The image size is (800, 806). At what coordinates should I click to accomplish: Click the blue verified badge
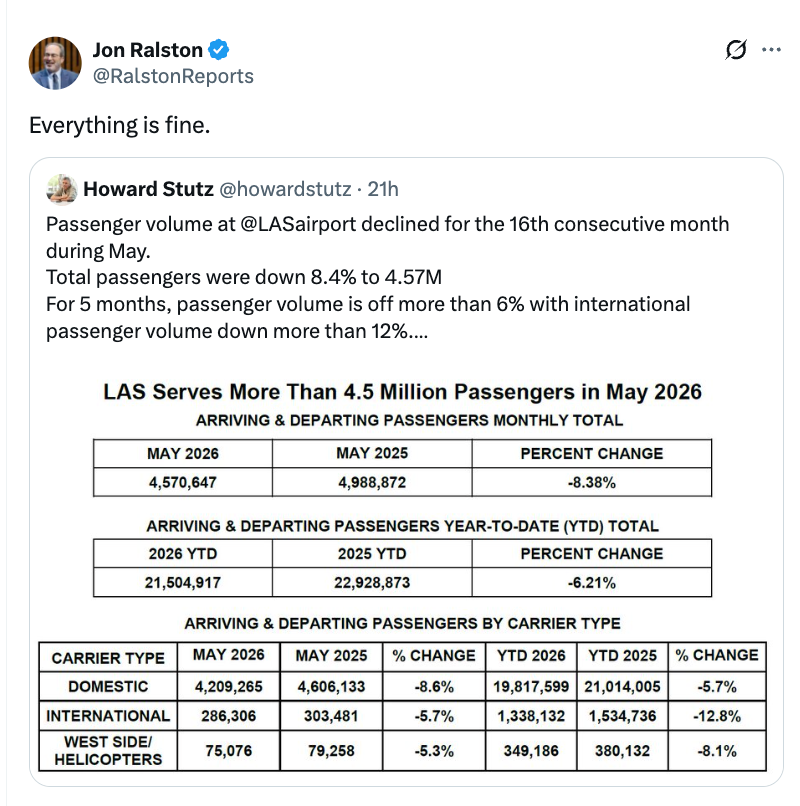tap(219, 50)
